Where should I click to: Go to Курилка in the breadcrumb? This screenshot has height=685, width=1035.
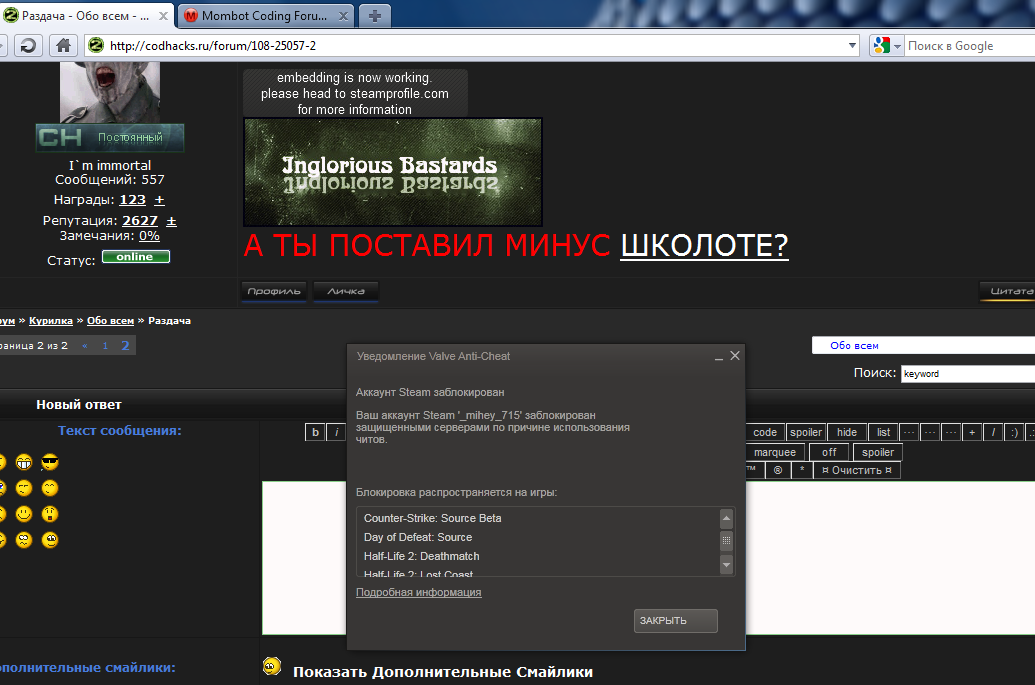51,320
